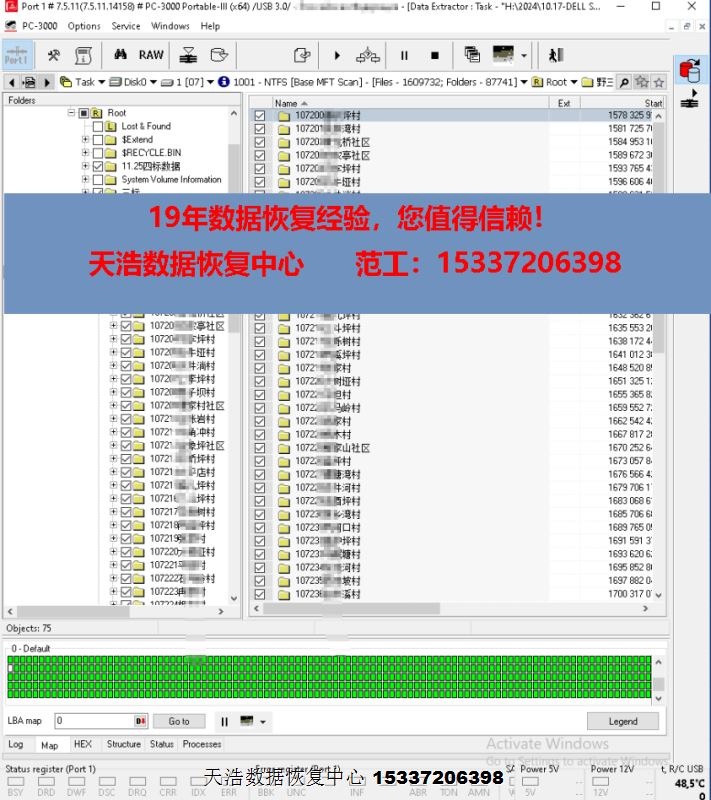Launch the RAW recovery tool
711x800 pixels.
tap(151, 55)
